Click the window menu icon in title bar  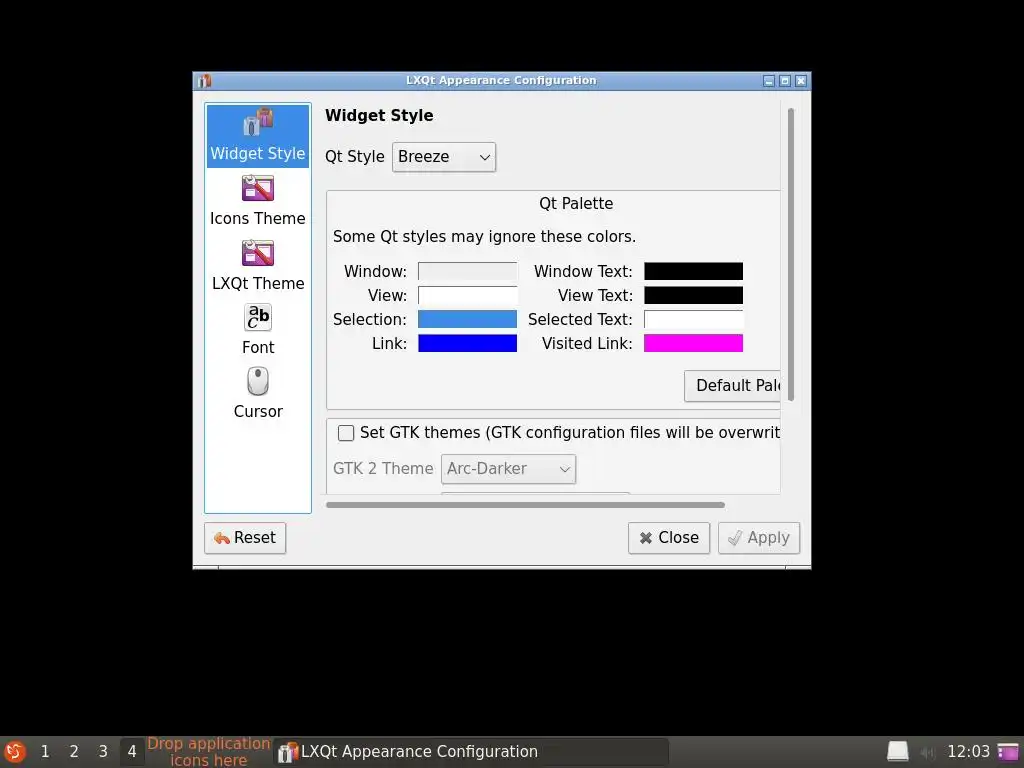pos(204,80)
